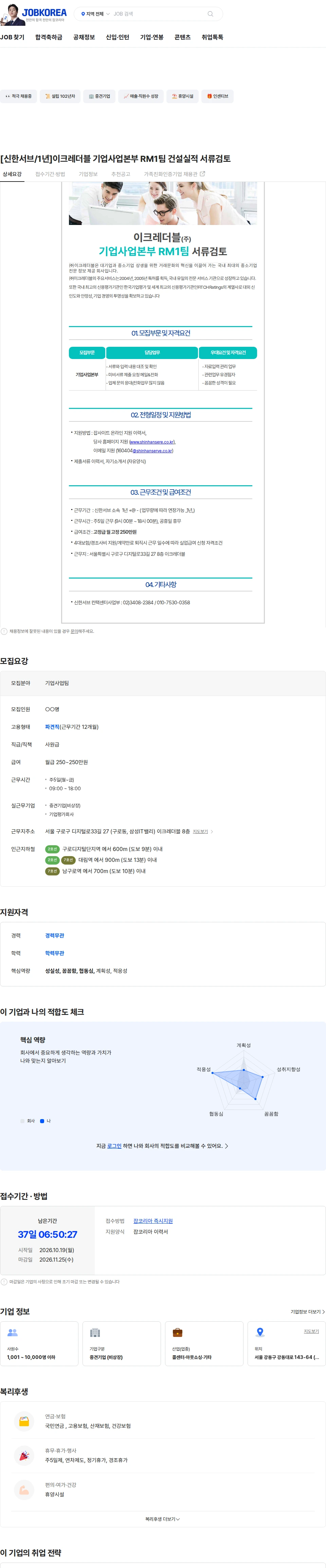Click the 학력무관 education link
The height and width of the screenshot is (1568, 326).
coord(54,953)
